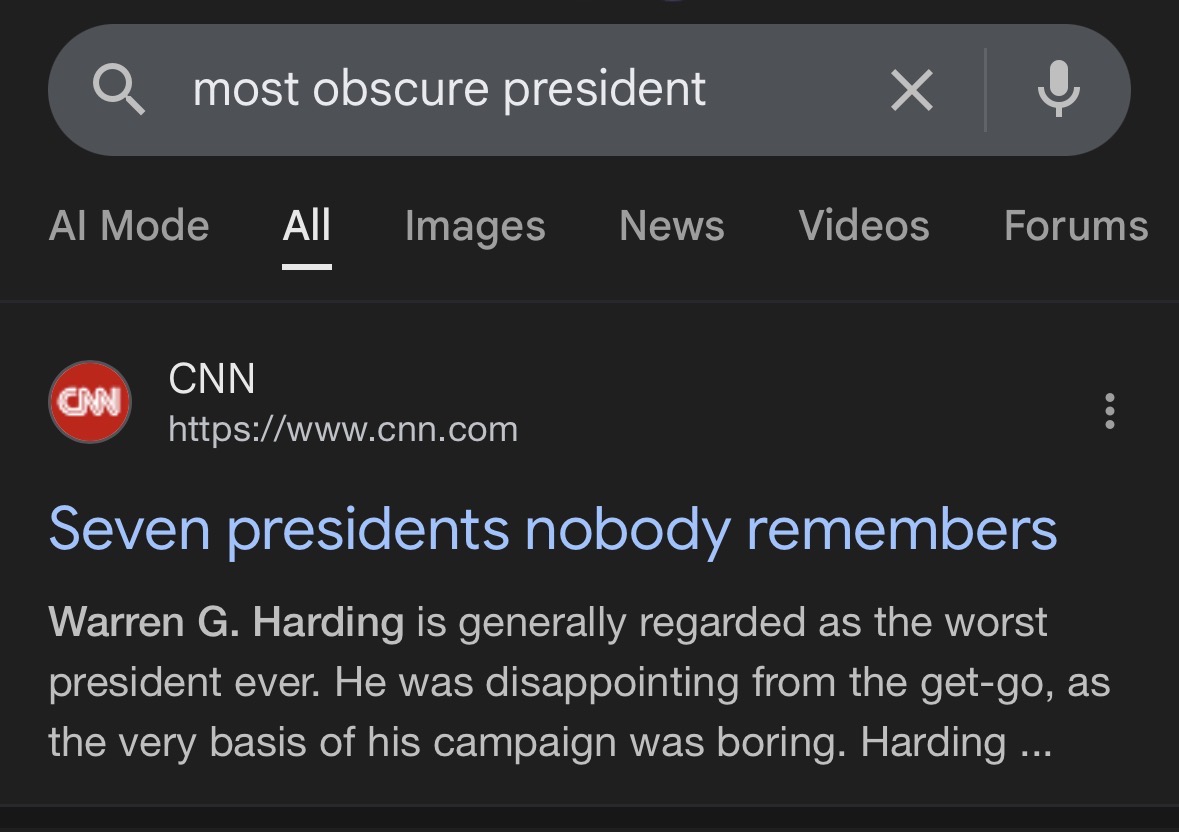Go to the News tab

click(671, 226)
